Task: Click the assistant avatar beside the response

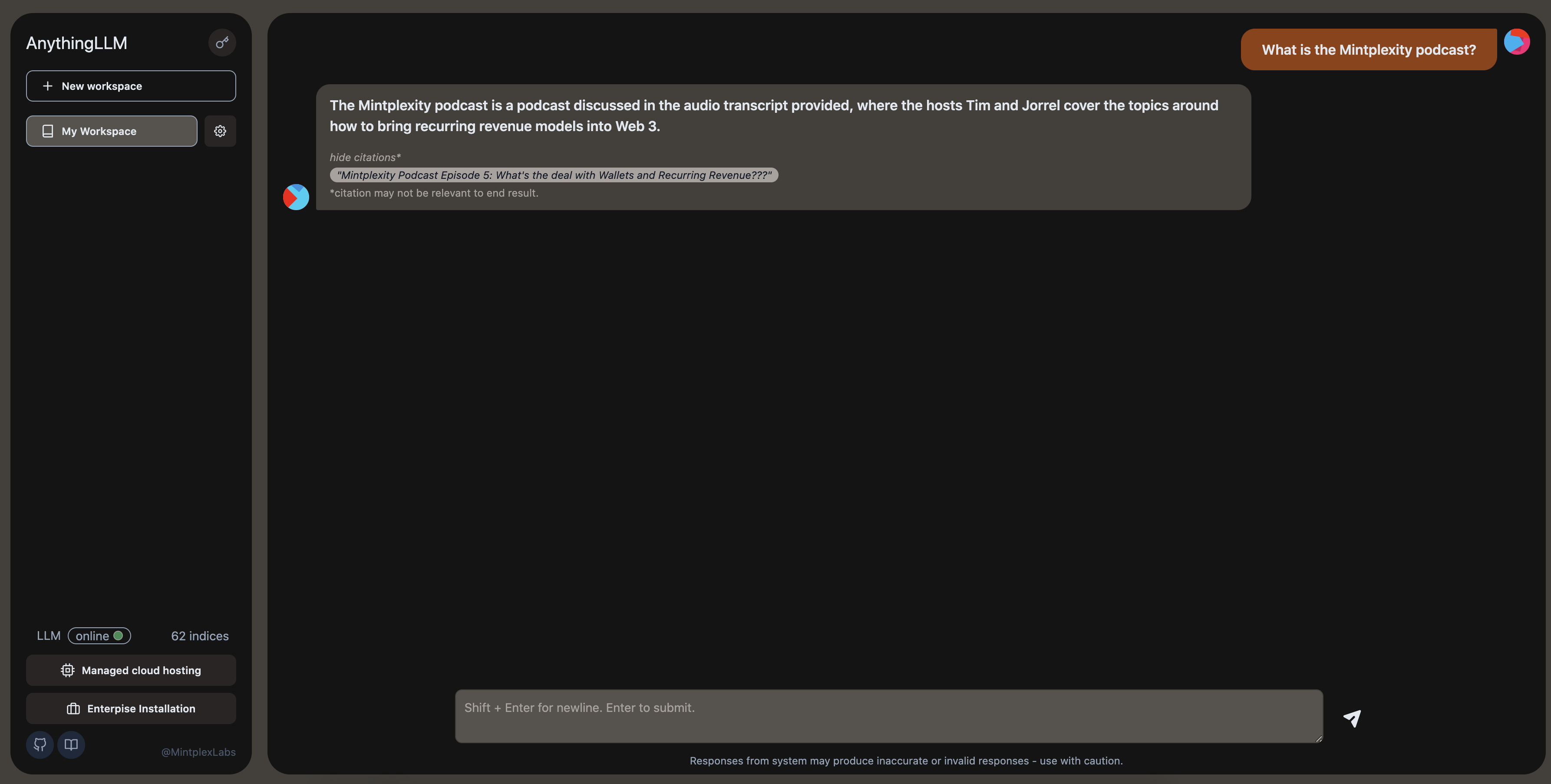Action: [296, 197]
